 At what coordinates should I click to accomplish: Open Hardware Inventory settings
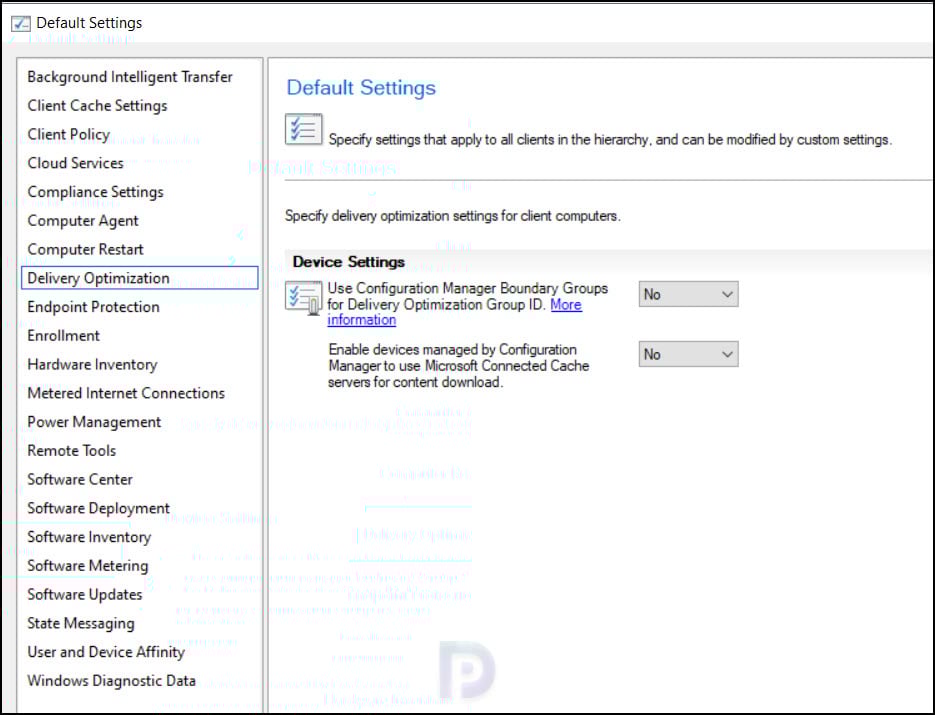[x=92, y=364]
